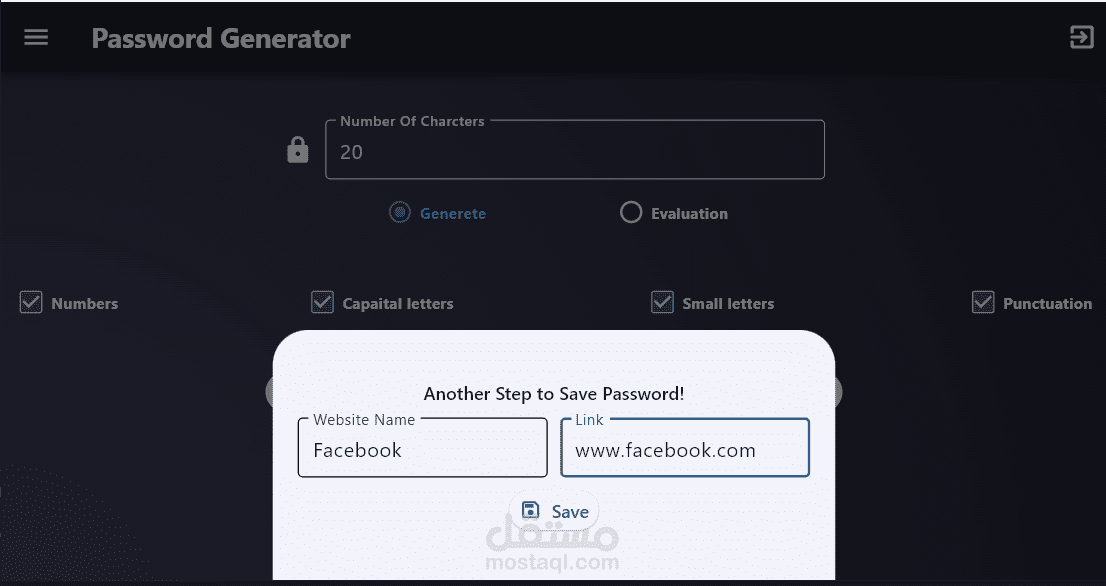Disable the Small letters checkbox
The height and width of the screenshot is (586, 1106).
pyautogui.click(x=662, y=303)
